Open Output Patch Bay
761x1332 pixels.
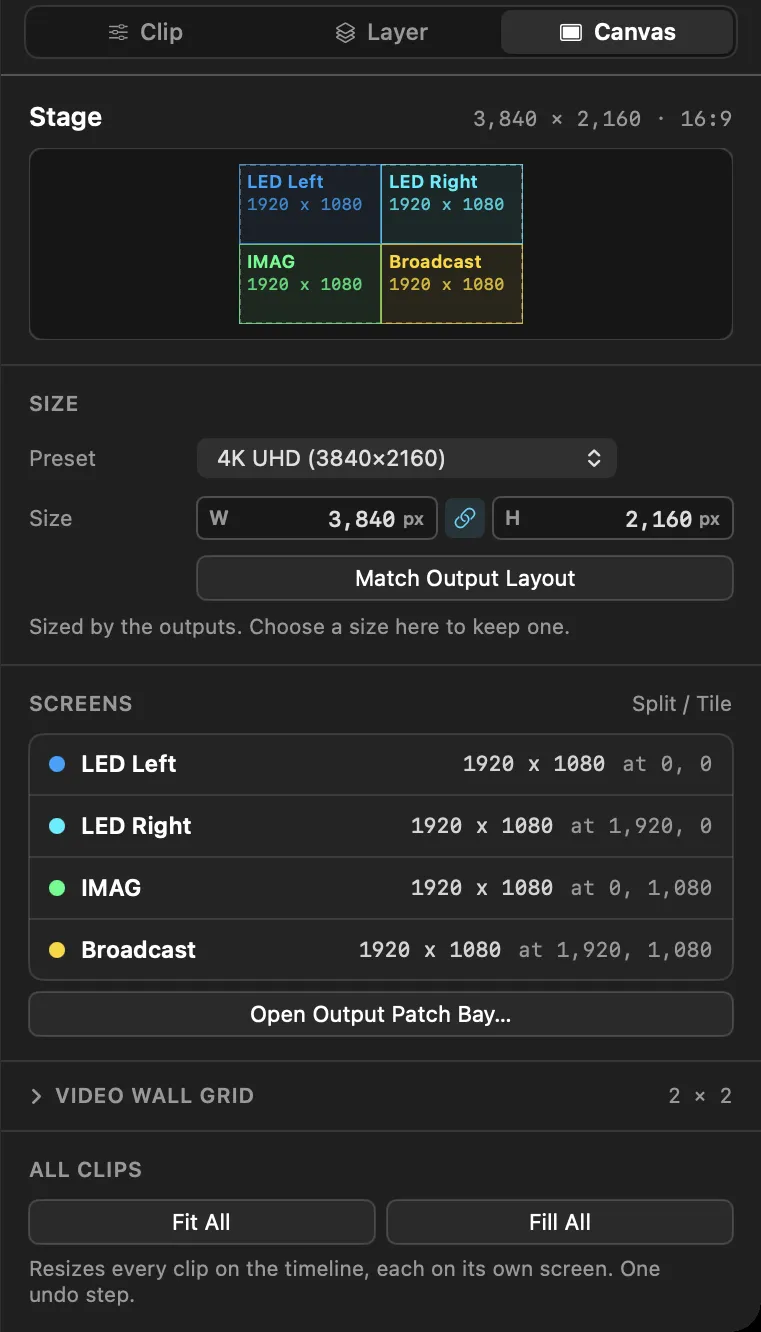(381, 1014)
